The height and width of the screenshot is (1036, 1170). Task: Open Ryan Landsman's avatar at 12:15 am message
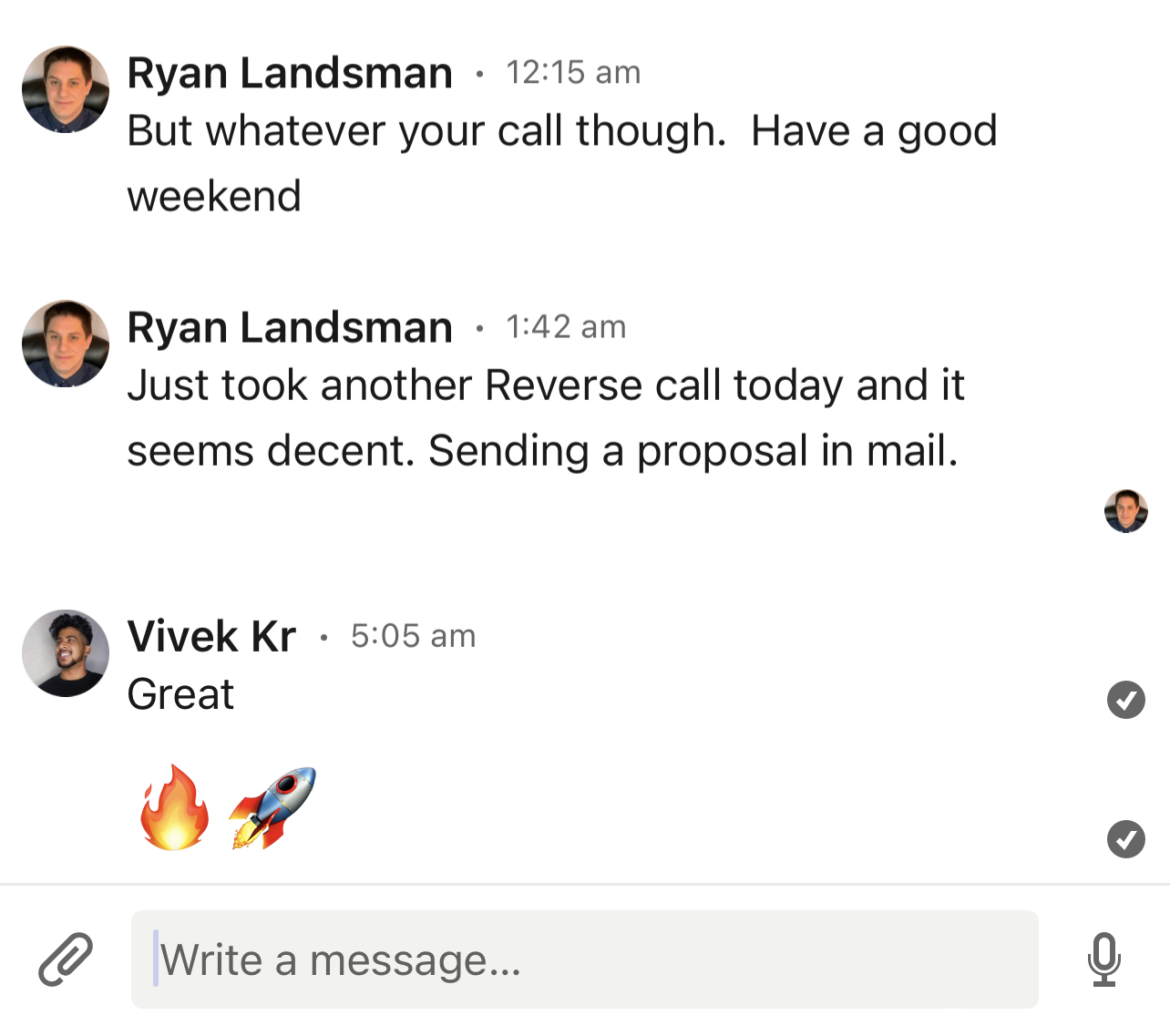coord(66,89)
